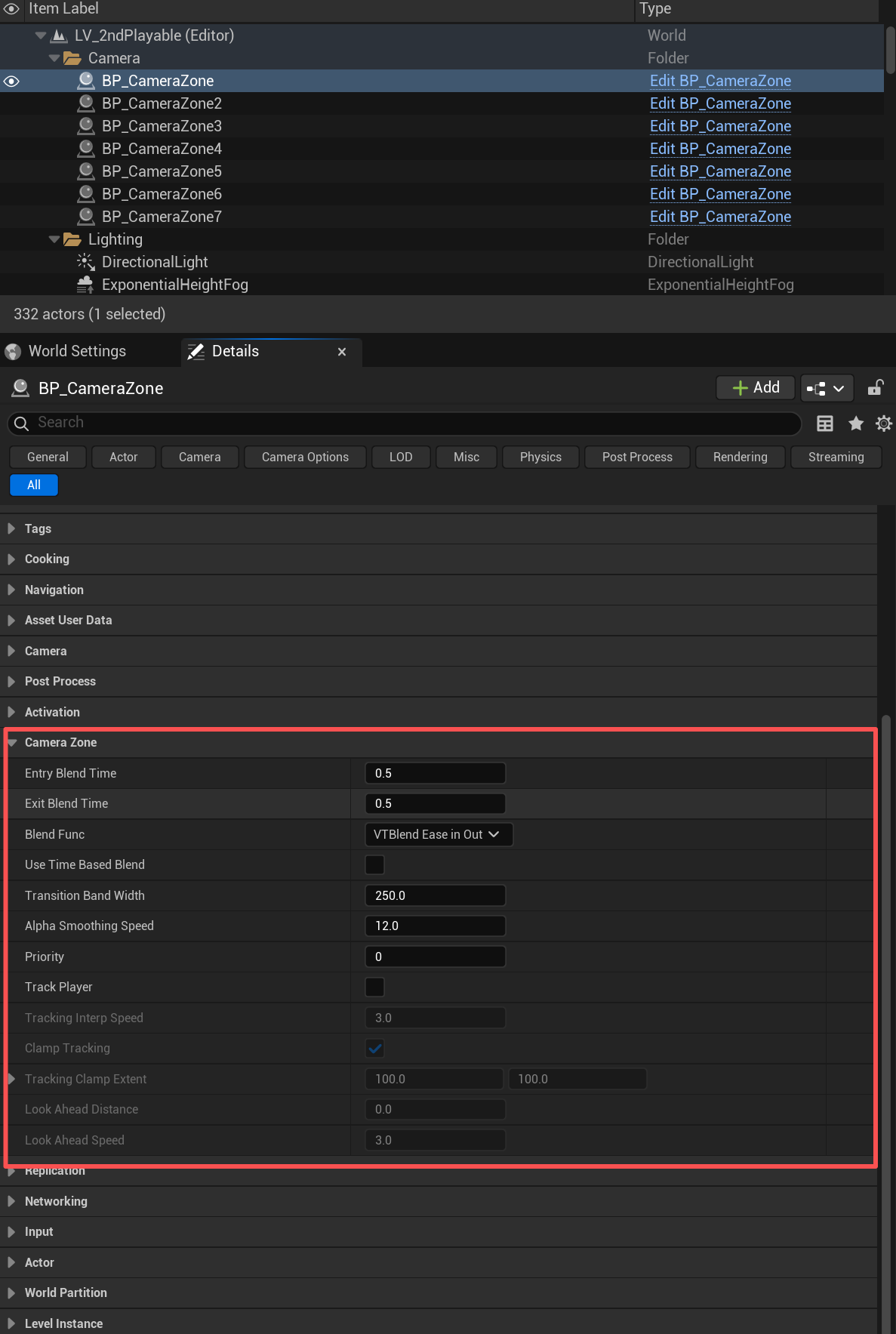Open Edit BP_CameraZone link for BP_CameraZone7
The image size is (896, 1334).
point(720,217)
